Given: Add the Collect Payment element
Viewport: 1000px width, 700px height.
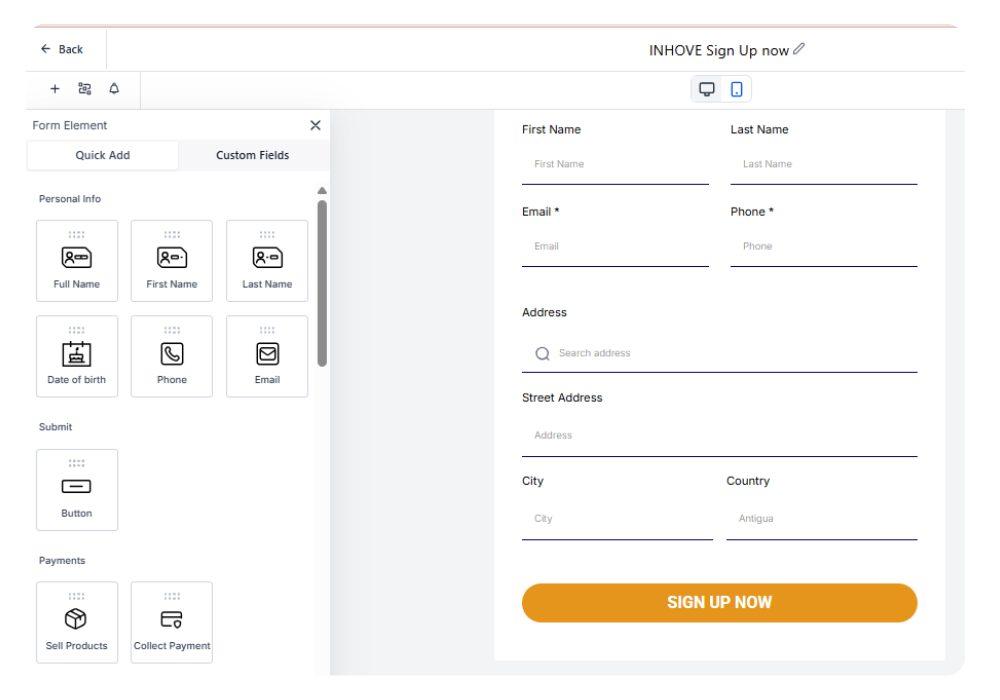Looking at the screenshot, I should [x=172, y=622].
